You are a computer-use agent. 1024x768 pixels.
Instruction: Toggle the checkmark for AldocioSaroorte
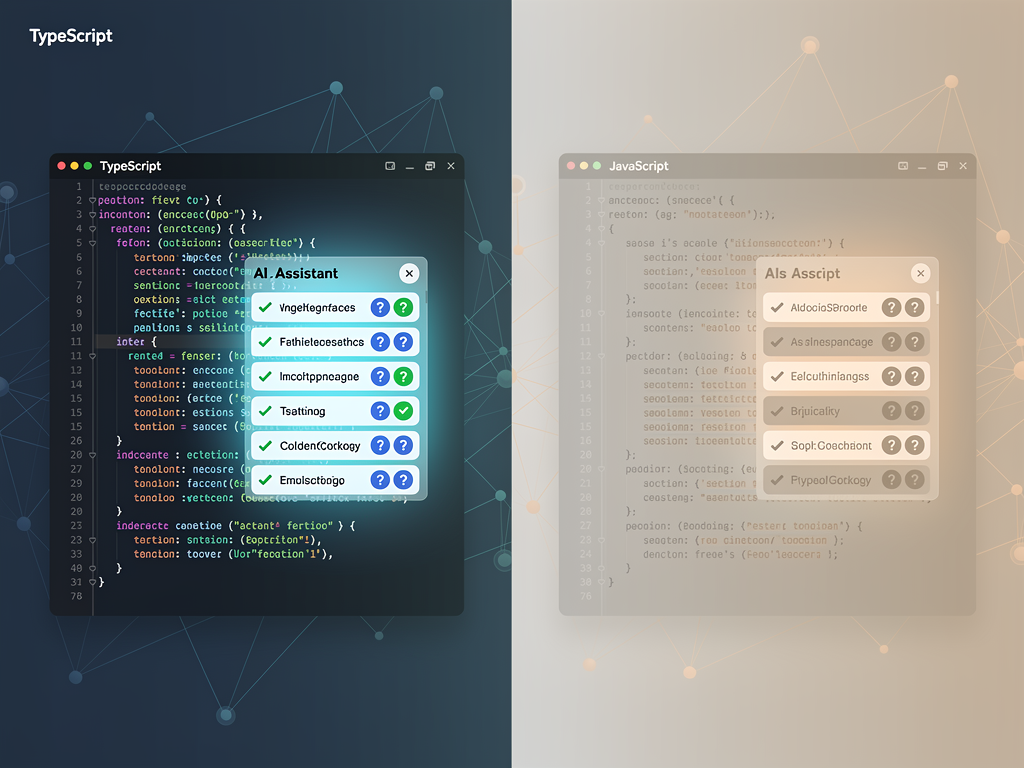tap(777, 307)
